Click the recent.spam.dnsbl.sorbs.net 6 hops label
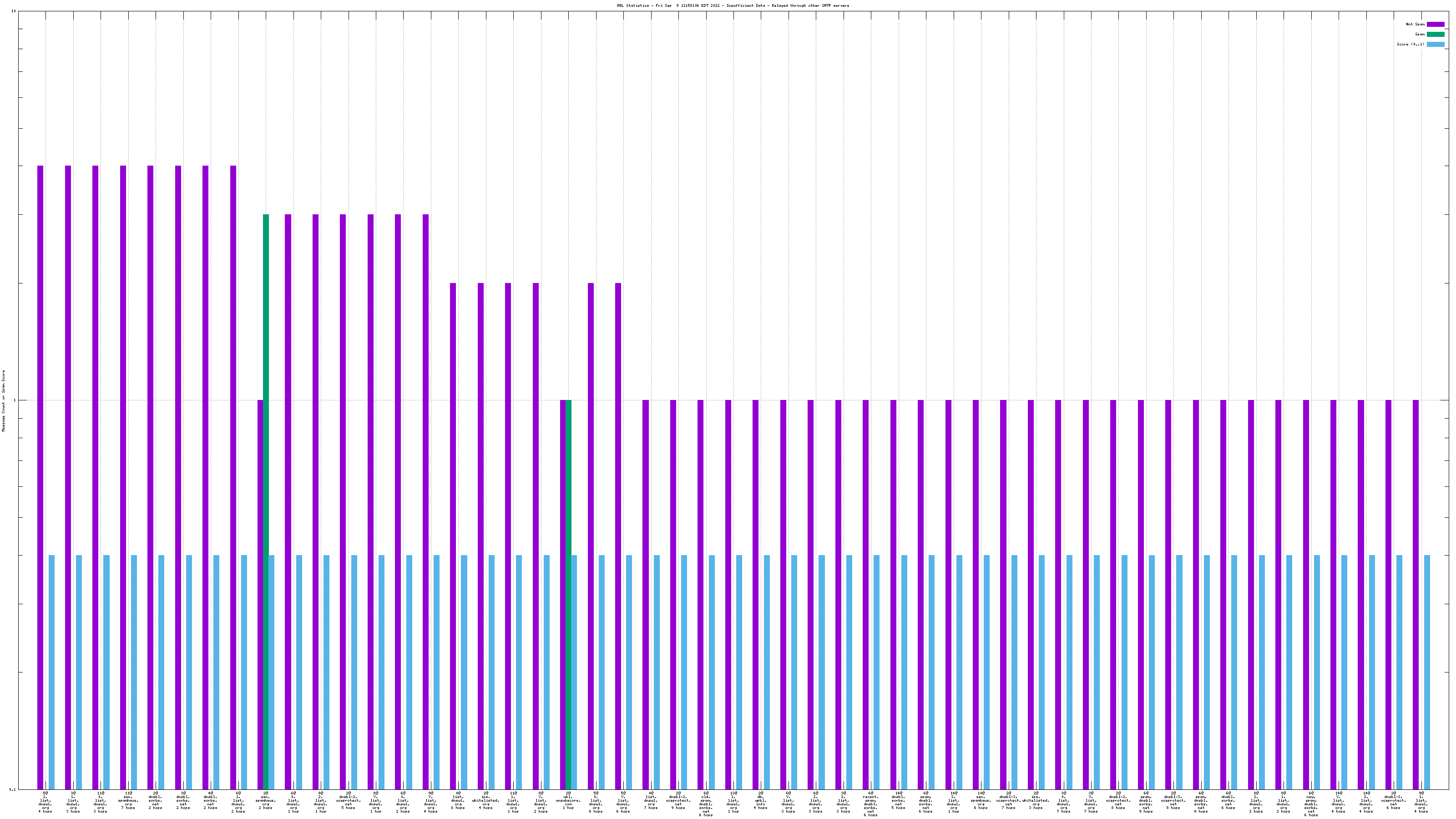 870,804
